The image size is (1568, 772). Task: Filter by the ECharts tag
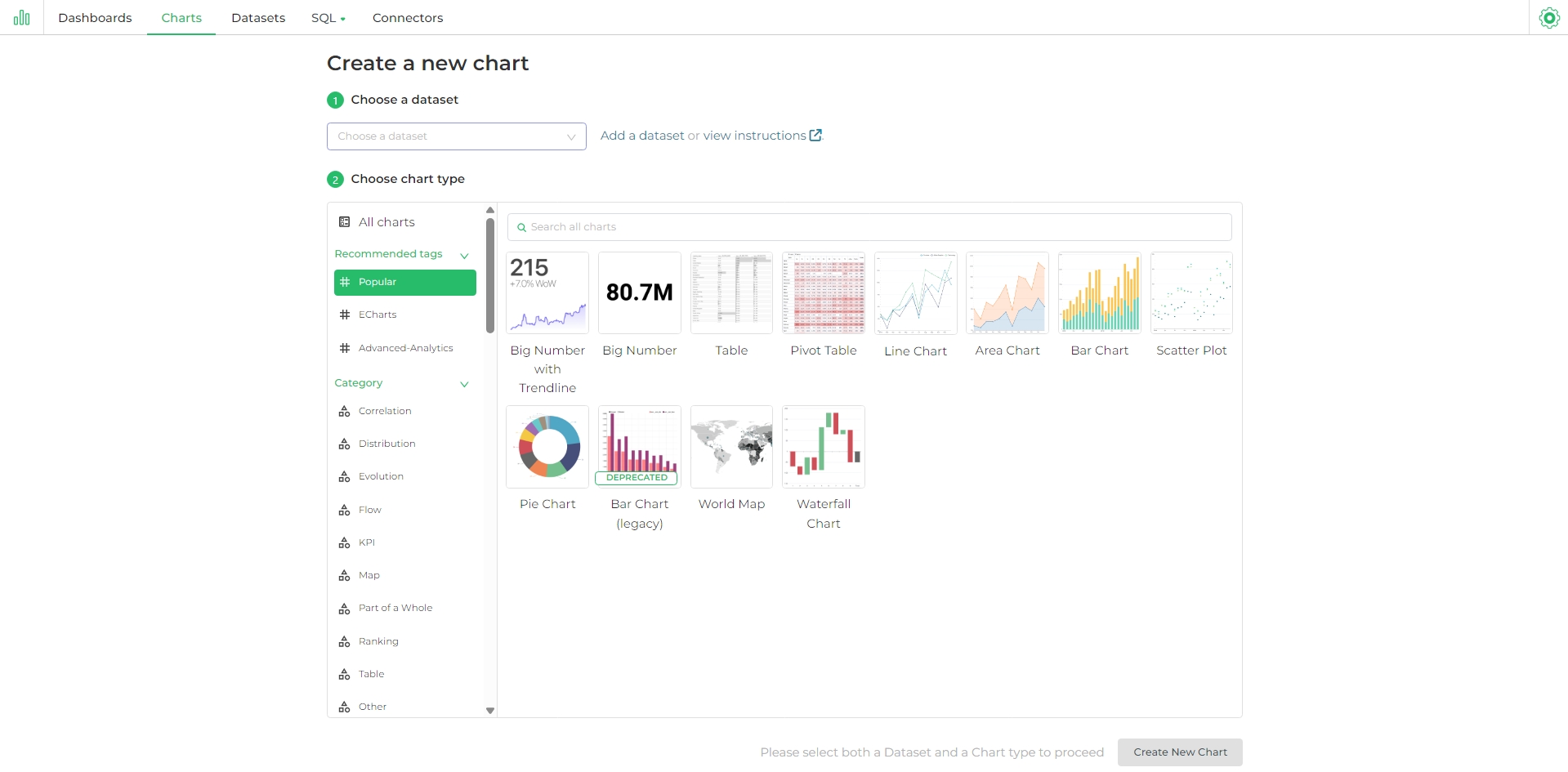click(x=405, y=315)
